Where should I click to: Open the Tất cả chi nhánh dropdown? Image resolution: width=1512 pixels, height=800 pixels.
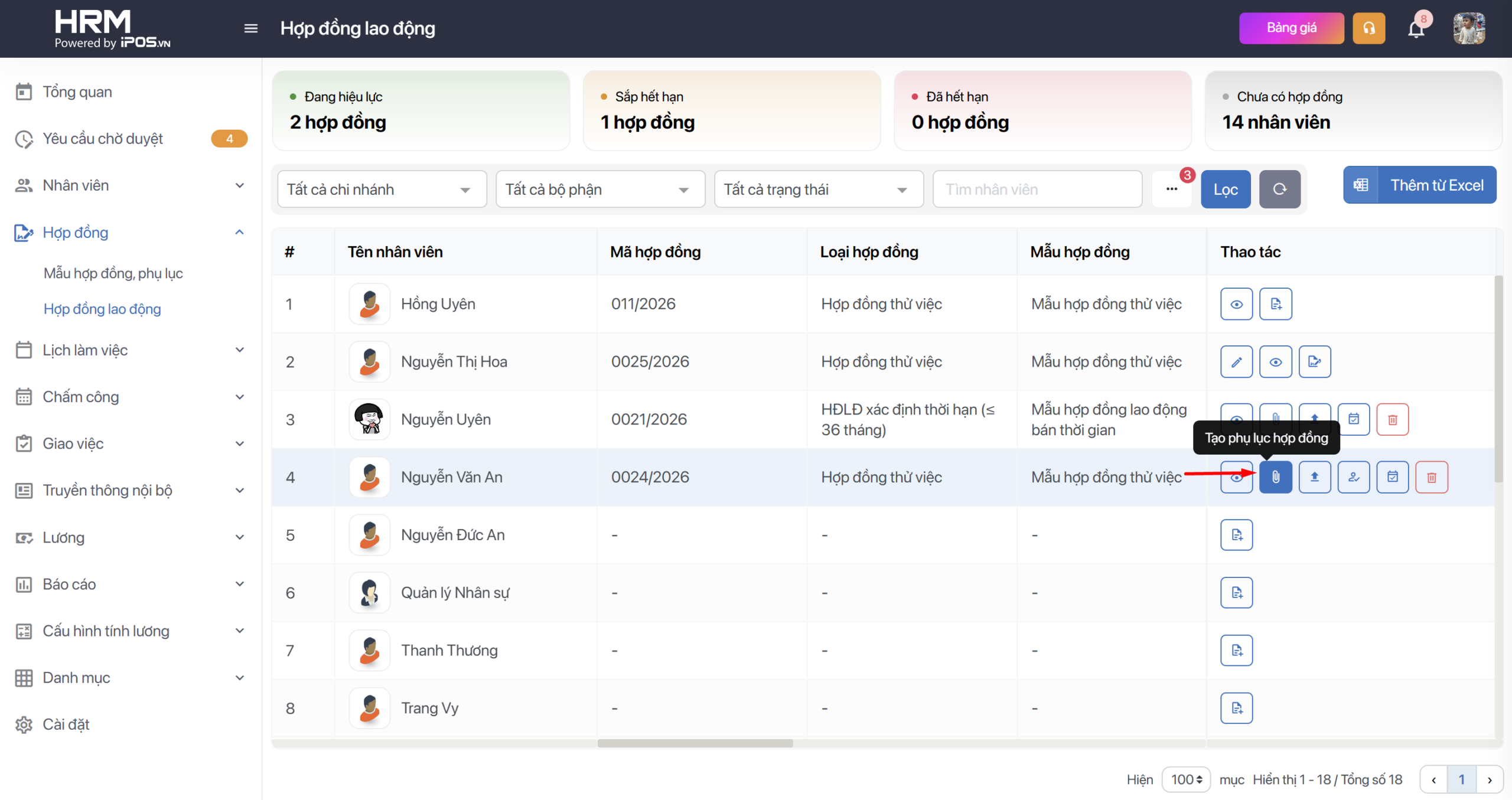point(382,190)
